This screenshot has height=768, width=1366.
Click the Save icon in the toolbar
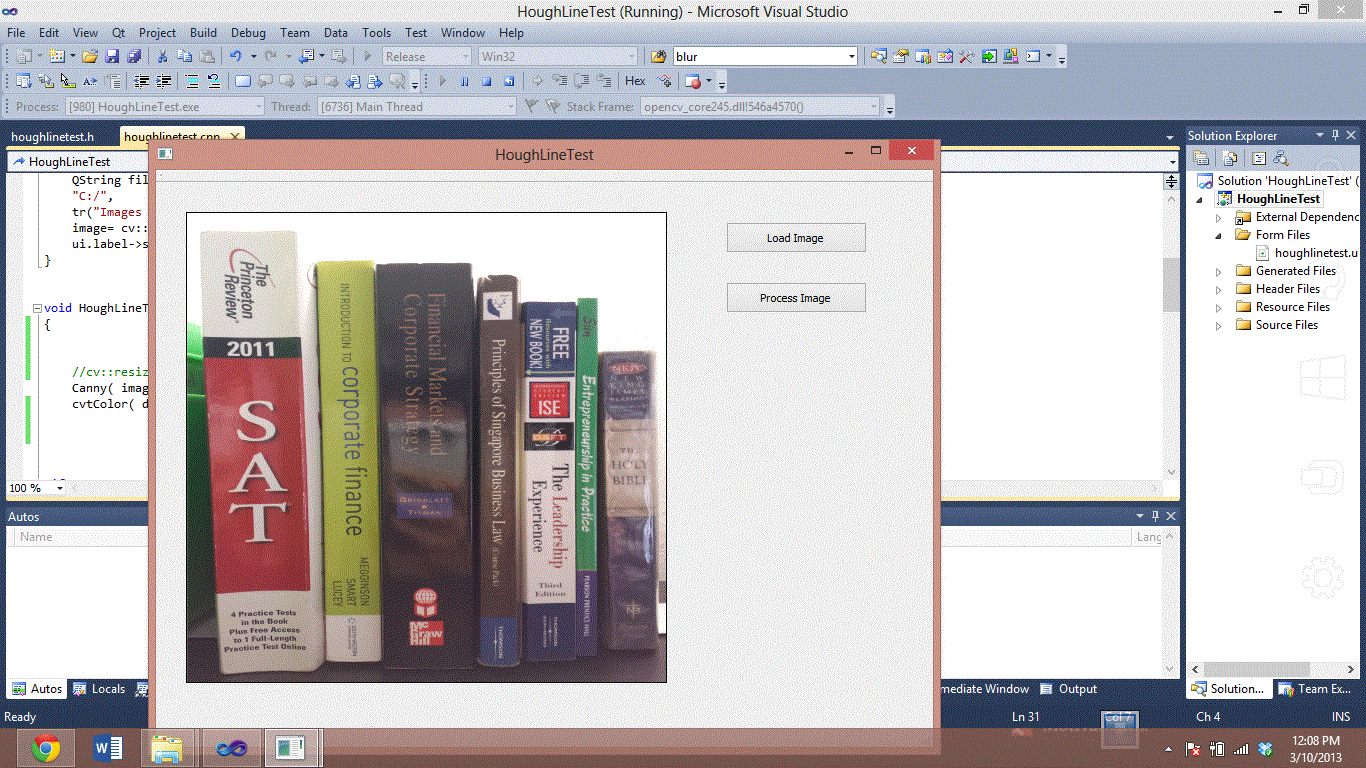coord(110,57)
